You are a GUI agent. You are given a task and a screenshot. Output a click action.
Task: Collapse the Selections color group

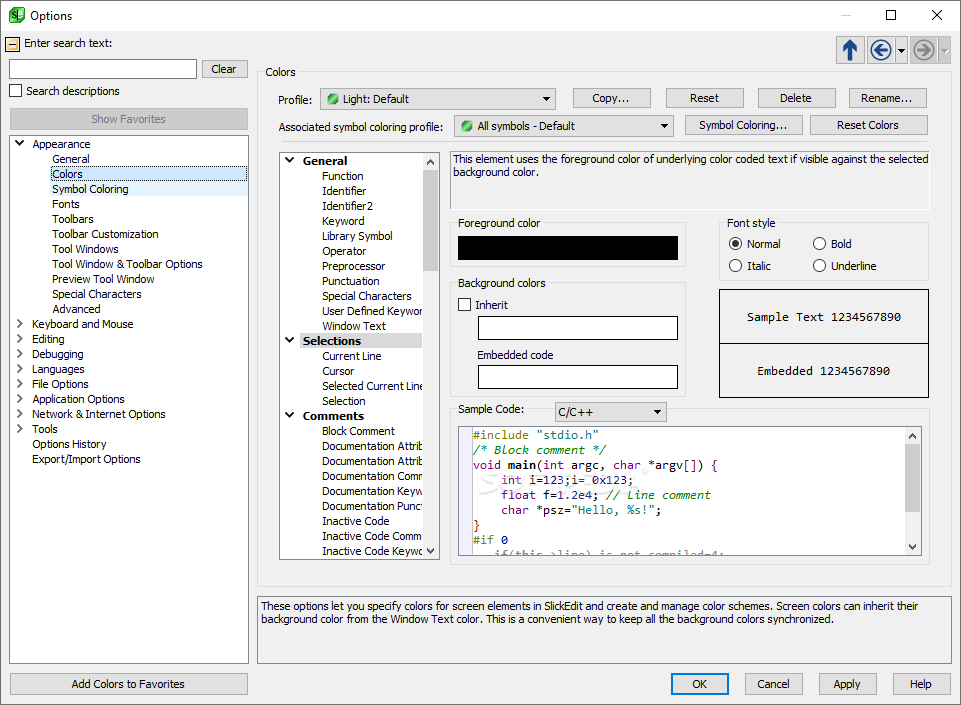[290, 340]
